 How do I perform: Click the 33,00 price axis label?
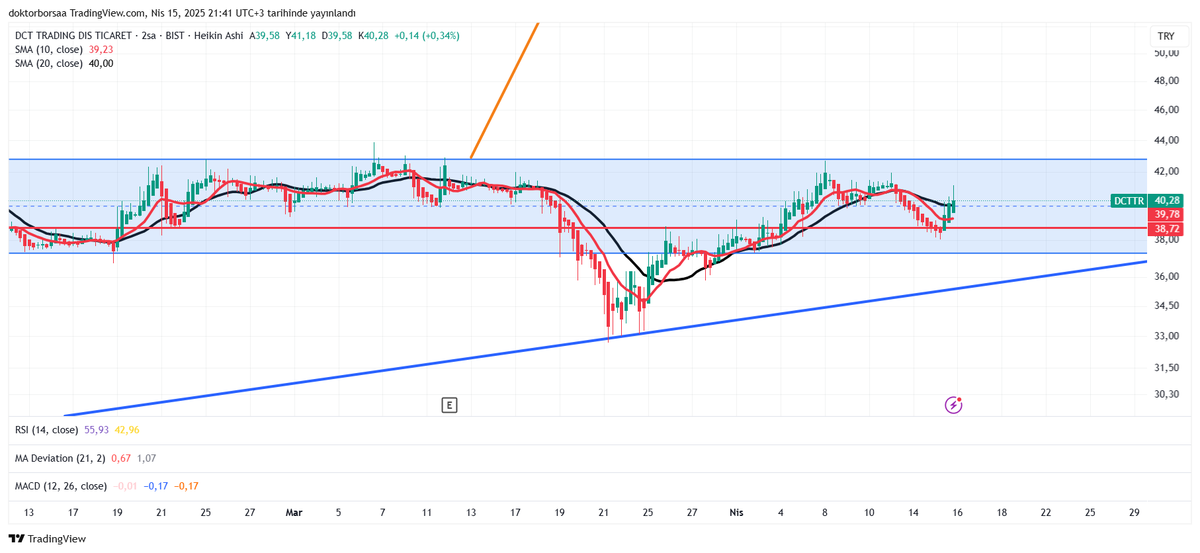tap(1167, 337)
